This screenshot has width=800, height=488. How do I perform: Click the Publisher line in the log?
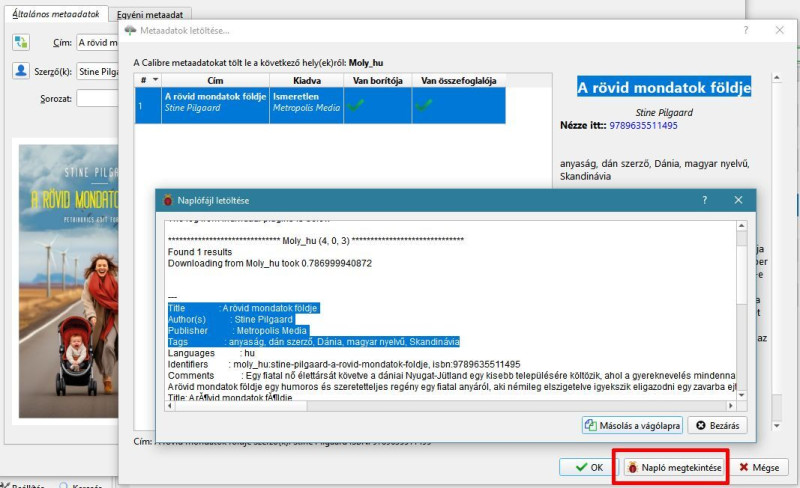click(x=238, y=330)
